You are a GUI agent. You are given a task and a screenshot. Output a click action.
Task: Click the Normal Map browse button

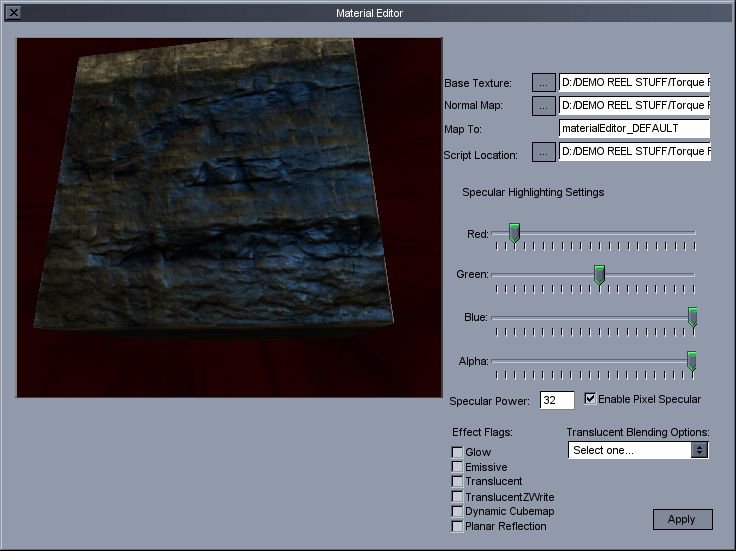pyautogui.click(x=543, y=104)
